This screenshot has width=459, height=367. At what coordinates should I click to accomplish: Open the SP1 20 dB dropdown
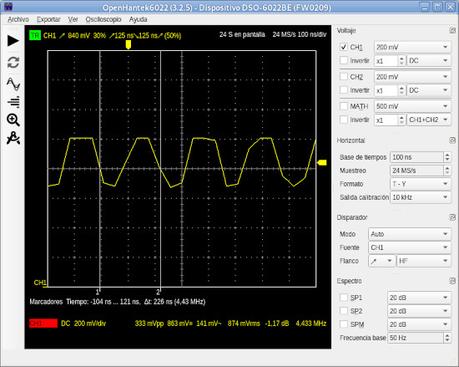(x=419, y=298)
